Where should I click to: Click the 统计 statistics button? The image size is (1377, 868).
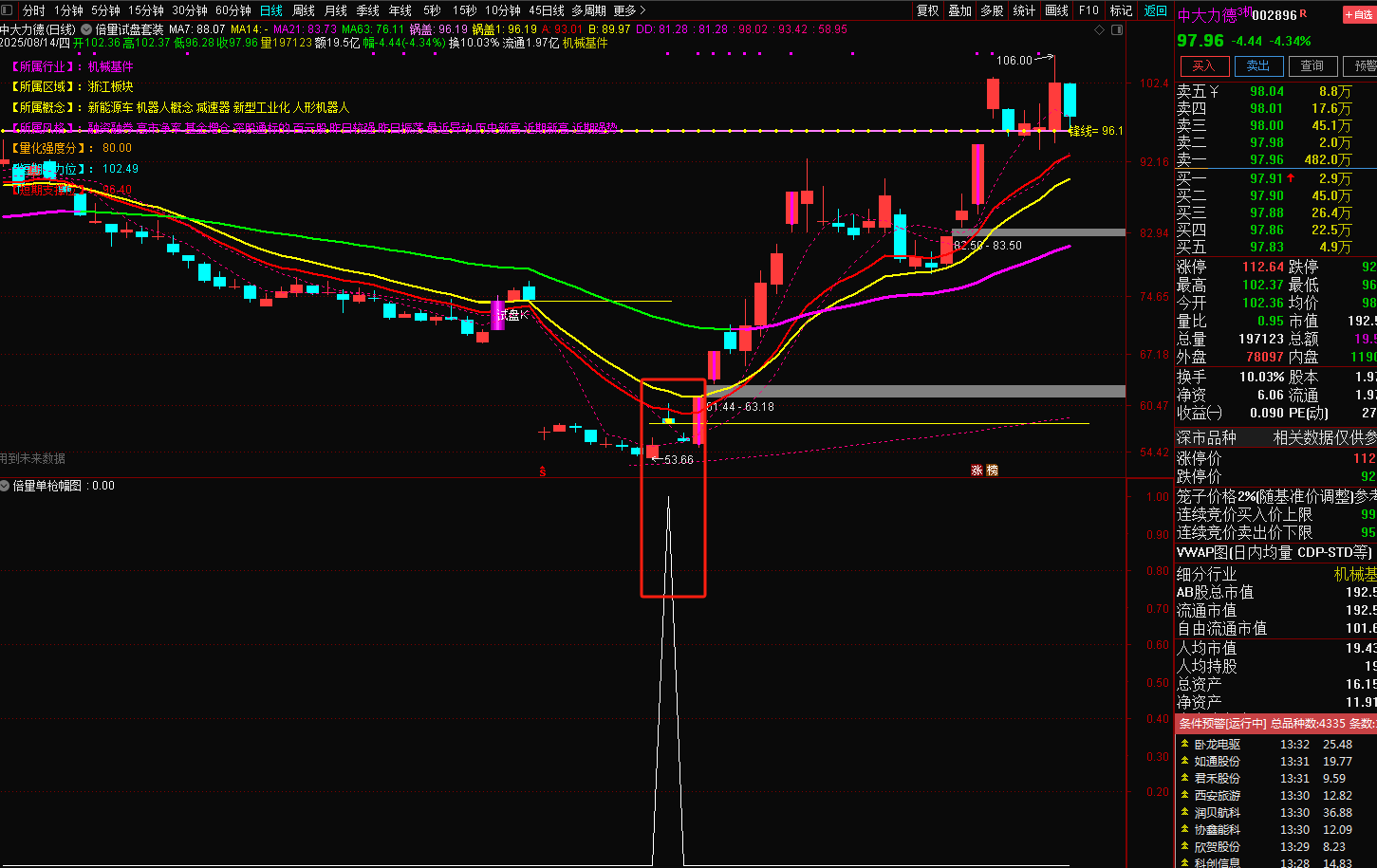pyautogui.click(x=1024, y=10)
